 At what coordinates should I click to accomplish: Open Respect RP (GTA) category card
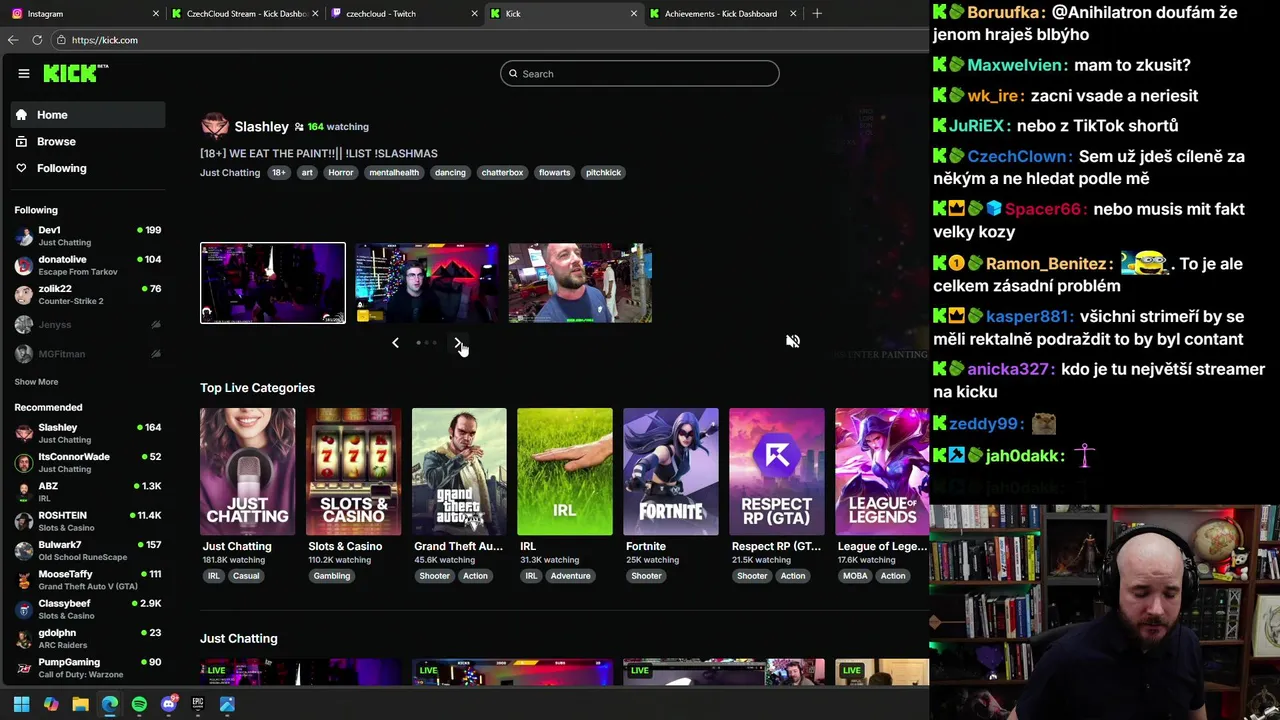point(776,471)
